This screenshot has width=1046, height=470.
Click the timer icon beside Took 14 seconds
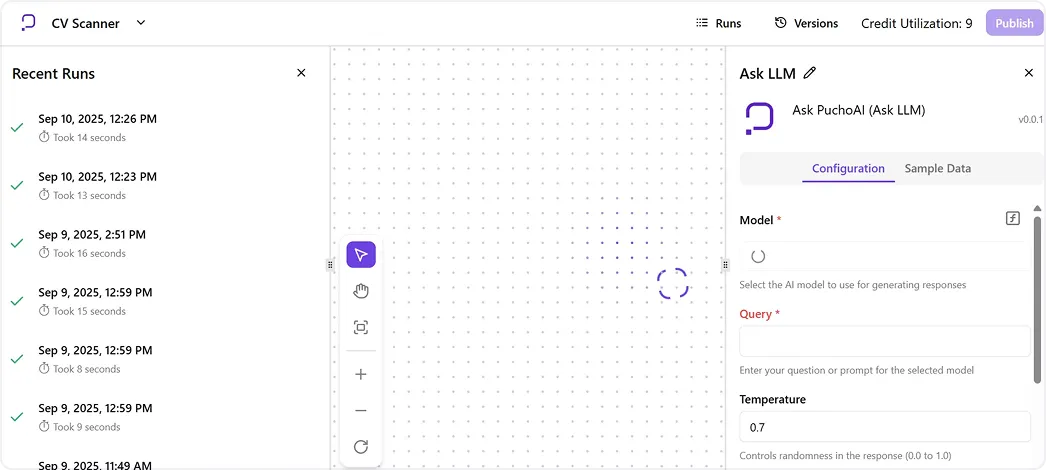pos(44,137)
